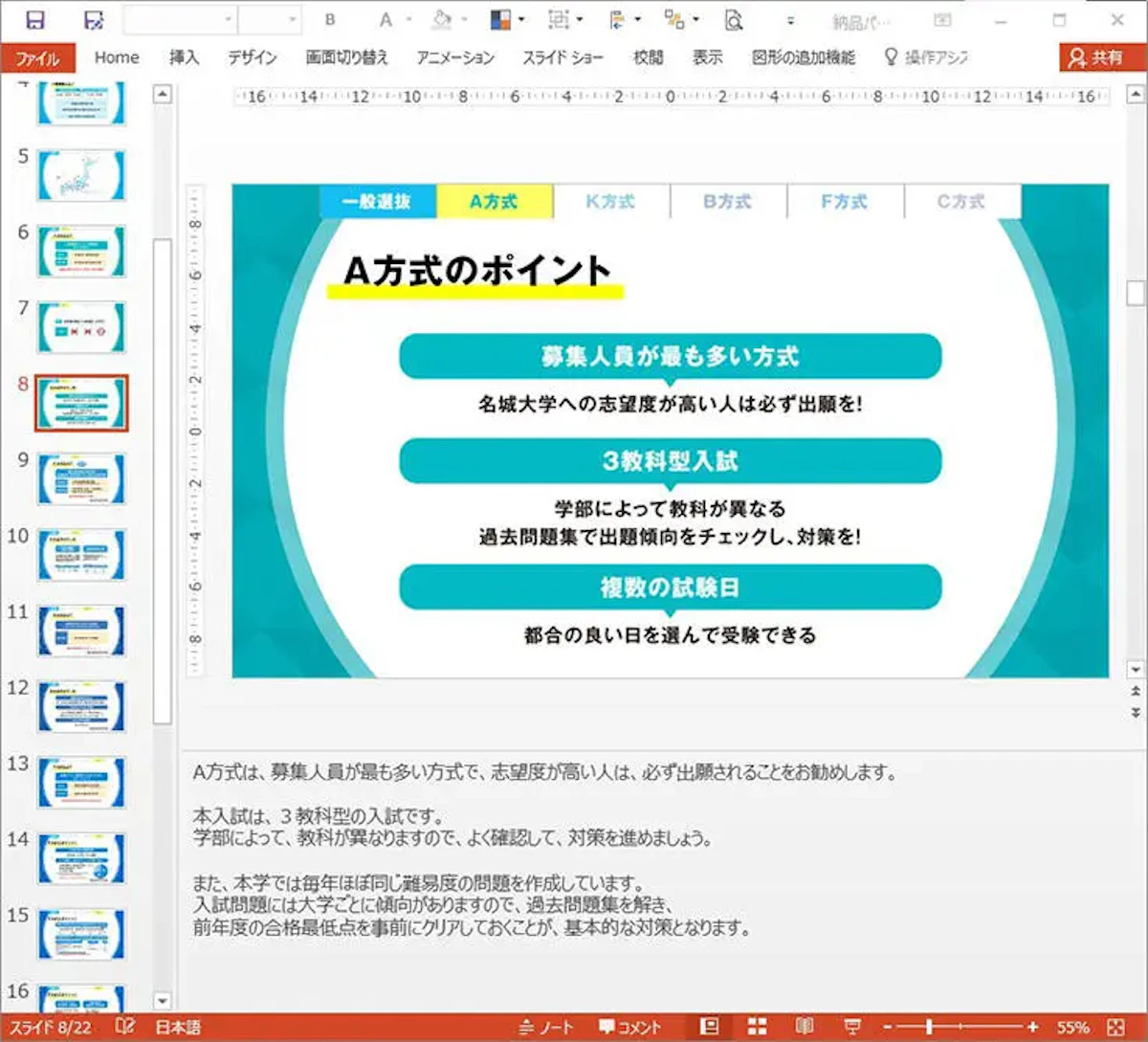Screen dimensions: 1148x1042
Task: Select the 校閲 ribbon tab
Action: 650,57
